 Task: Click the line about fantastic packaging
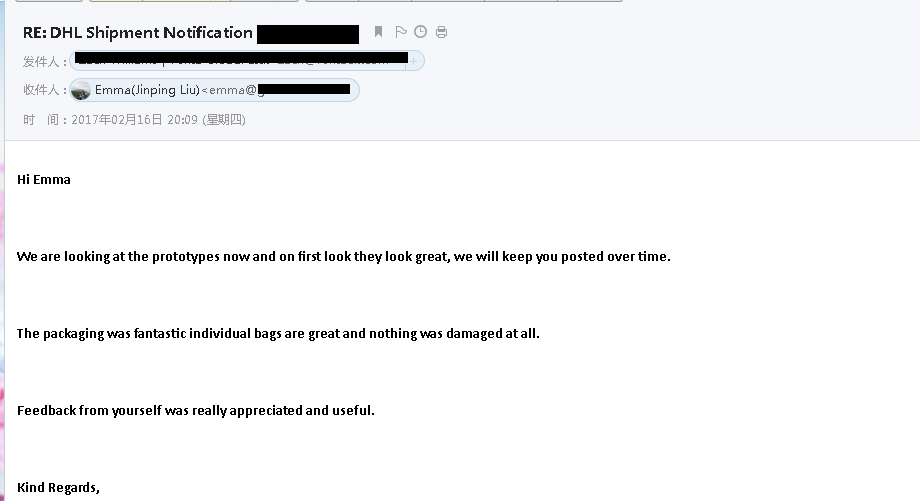click(278, 333)
